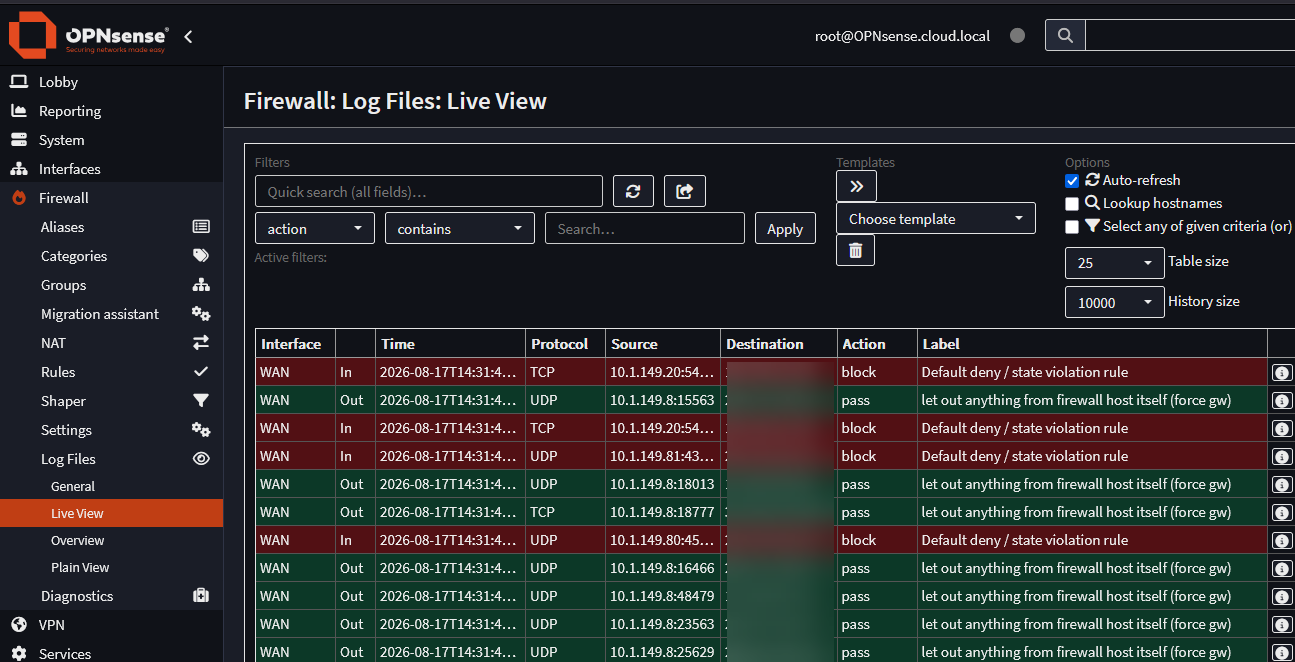Click the NAT exchange arrows icon
The width and height of the screenshot is (1295, 662).
[201, 343]
